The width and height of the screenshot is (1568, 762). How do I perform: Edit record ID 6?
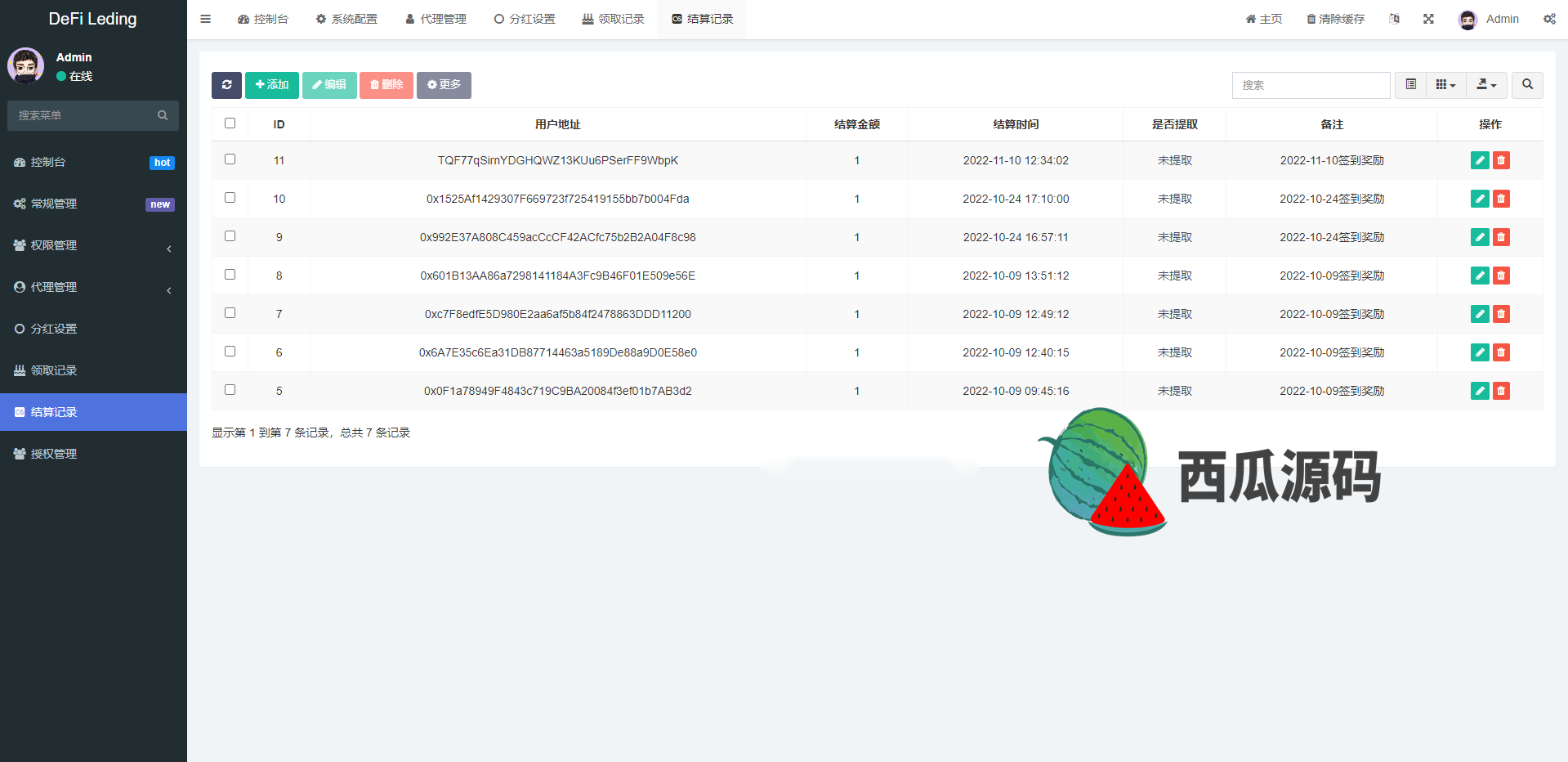[1480, 352]
